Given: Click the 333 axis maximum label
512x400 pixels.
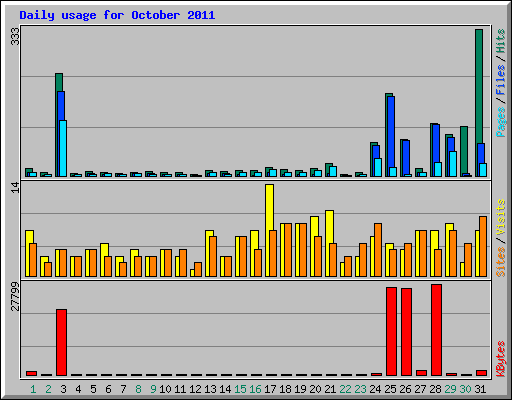Looking at the screenshot, I should 15,36.
